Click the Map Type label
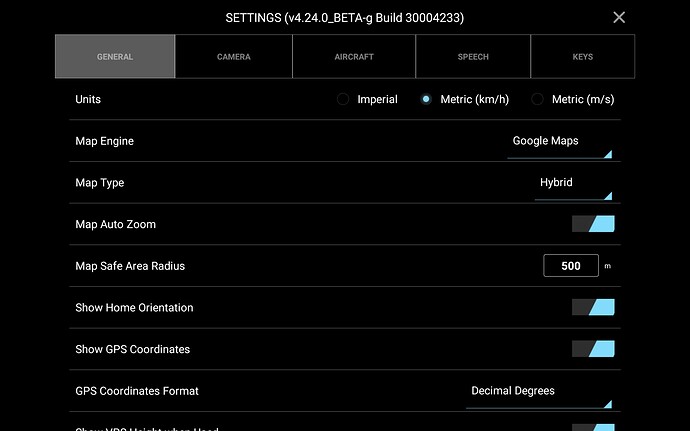Screen dimensions: 690x431 (x=99, y=183)
